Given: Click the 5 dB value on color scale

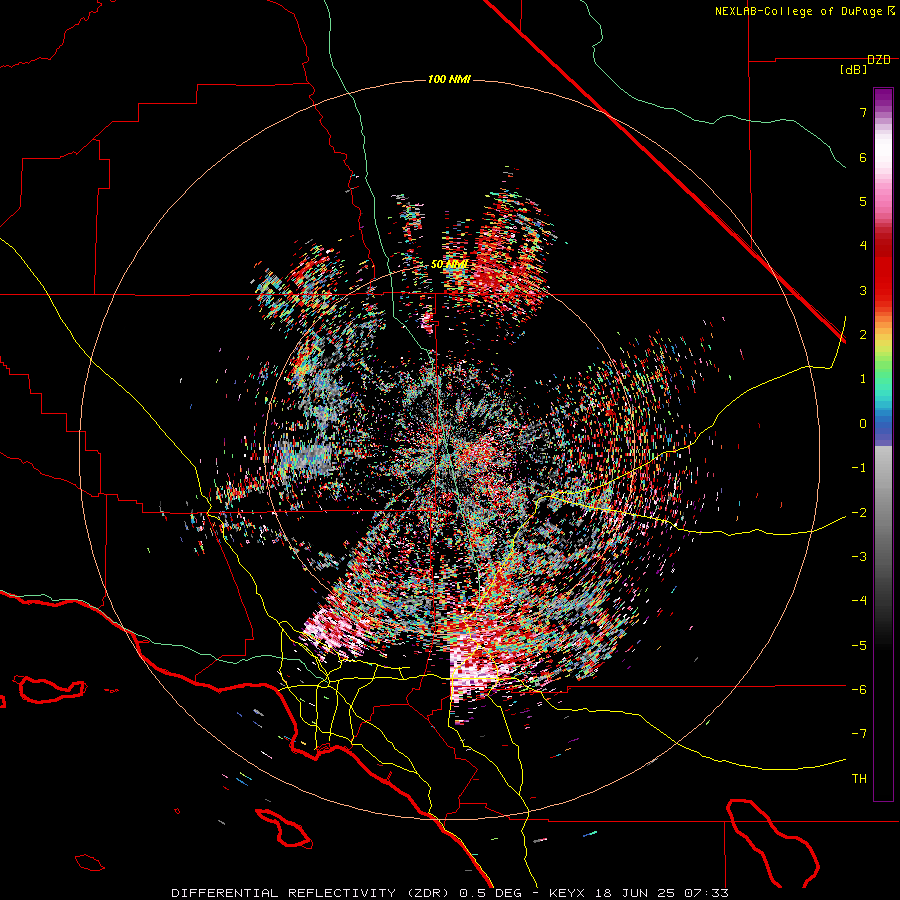Looking at the screenshot, I should (863, 201).
